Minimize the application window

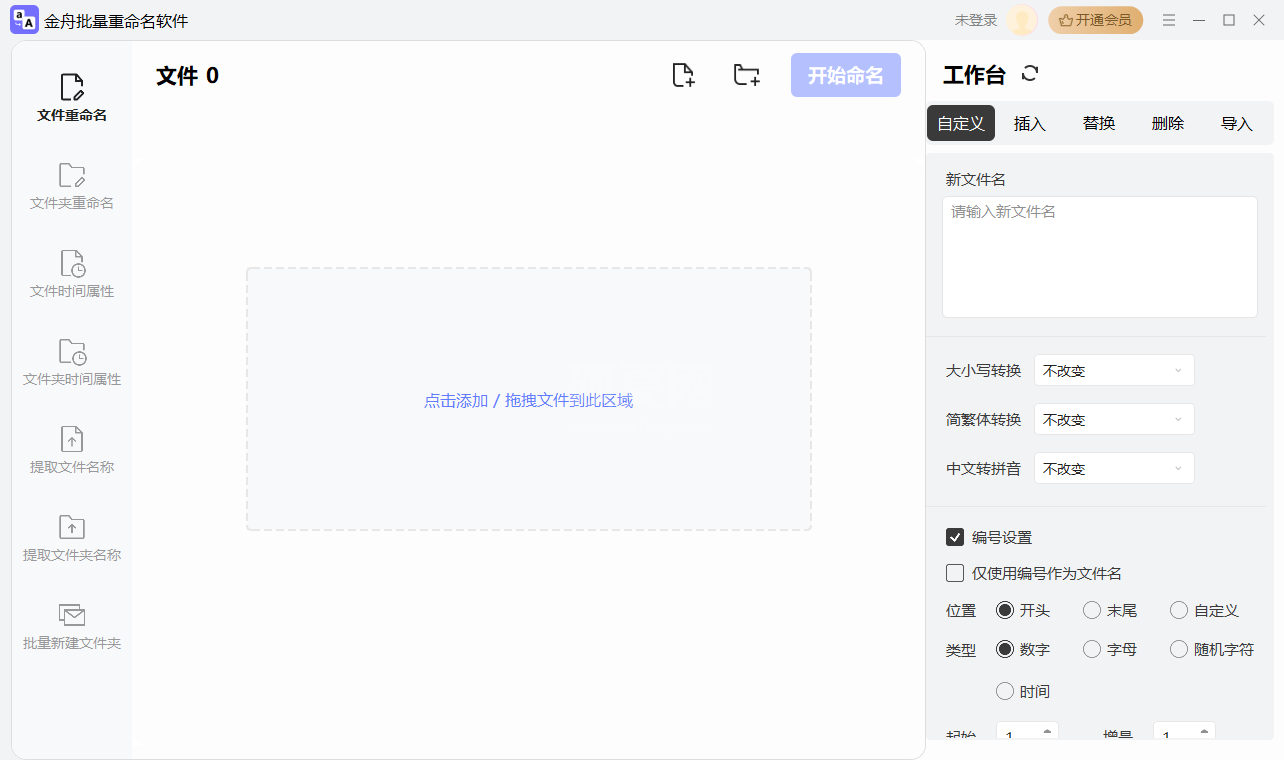coord(1199,20)
